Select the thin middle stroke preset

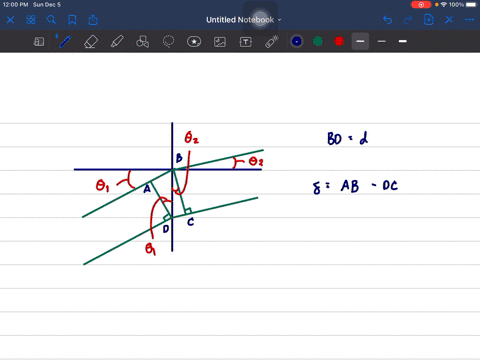click(x=382, y=41)
